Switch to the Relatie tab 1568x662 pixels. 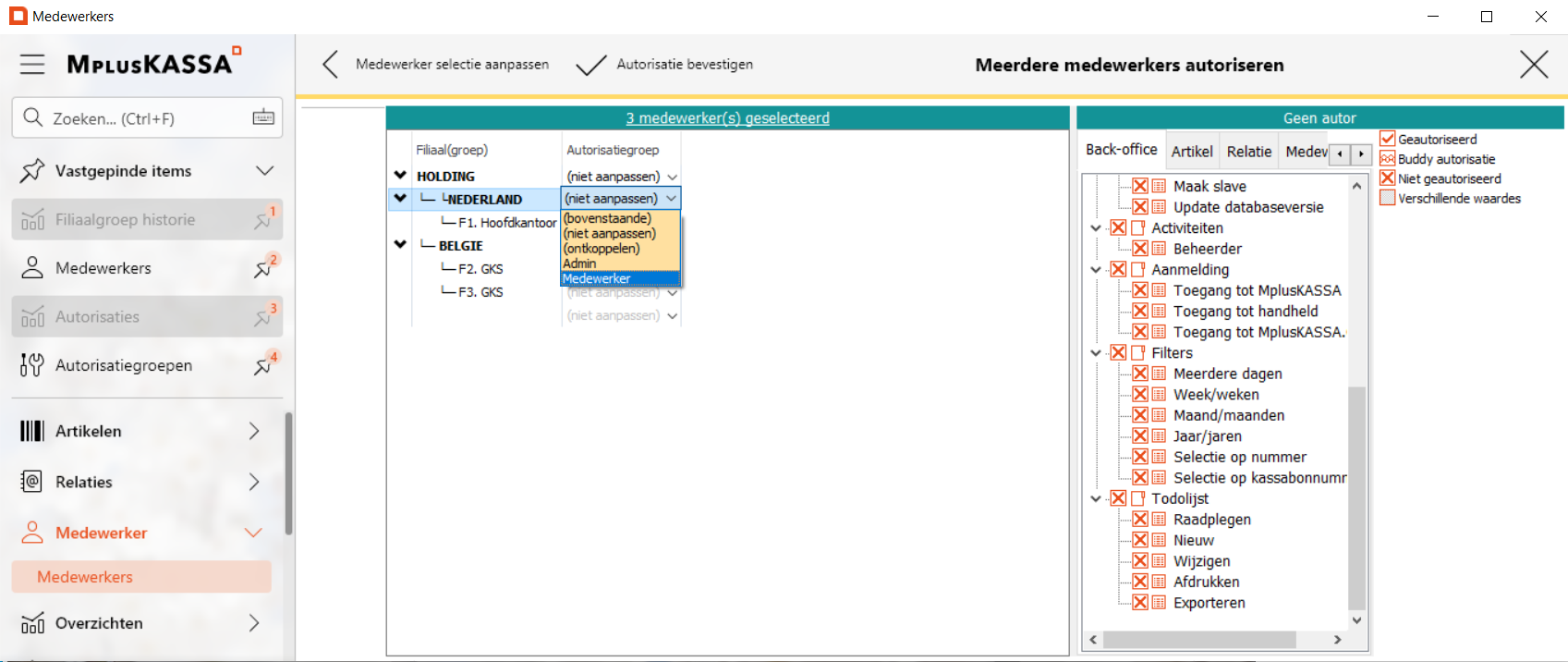[x=1248, y=152]
